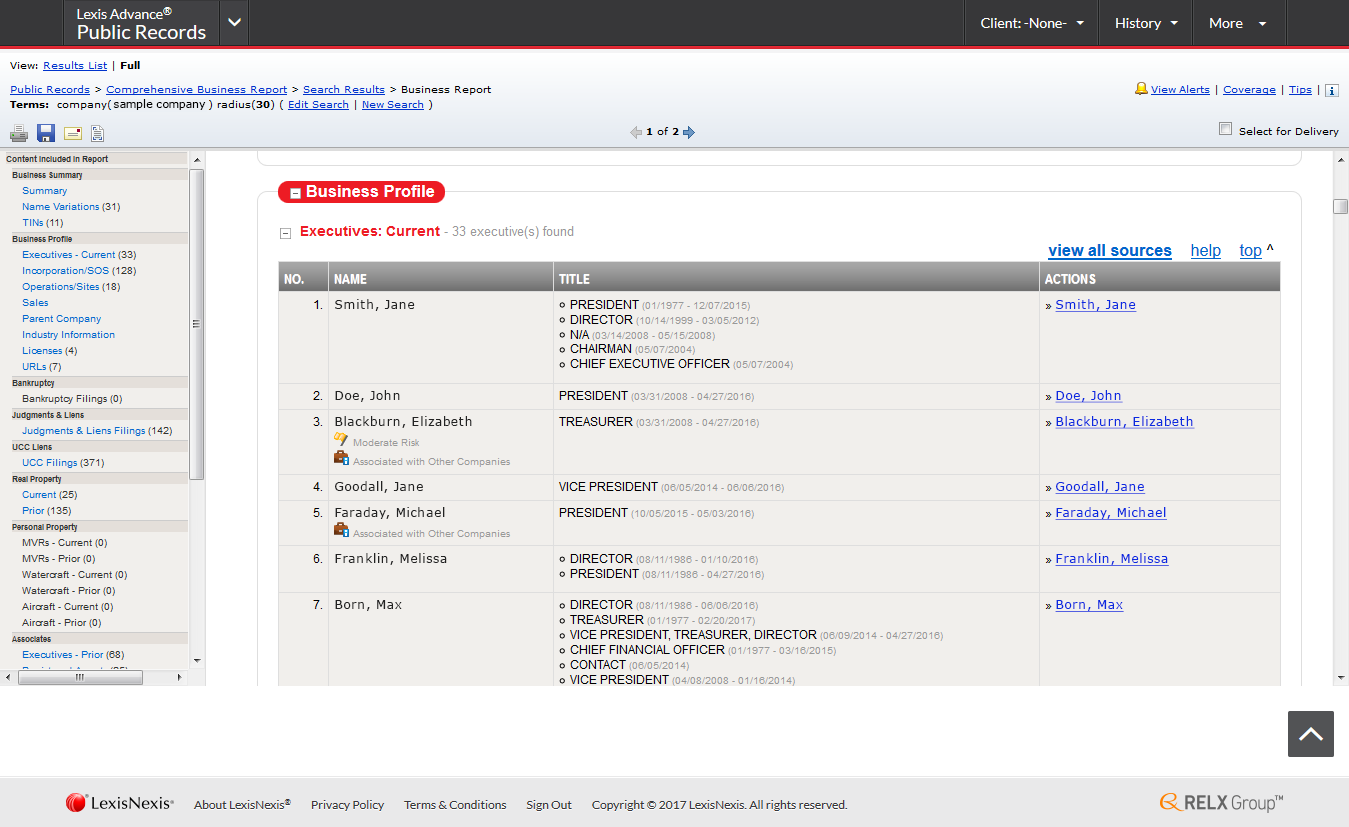Click the blue floppy disk save icon
This screenshot has height=827, width=1349.
pos(46,133)
